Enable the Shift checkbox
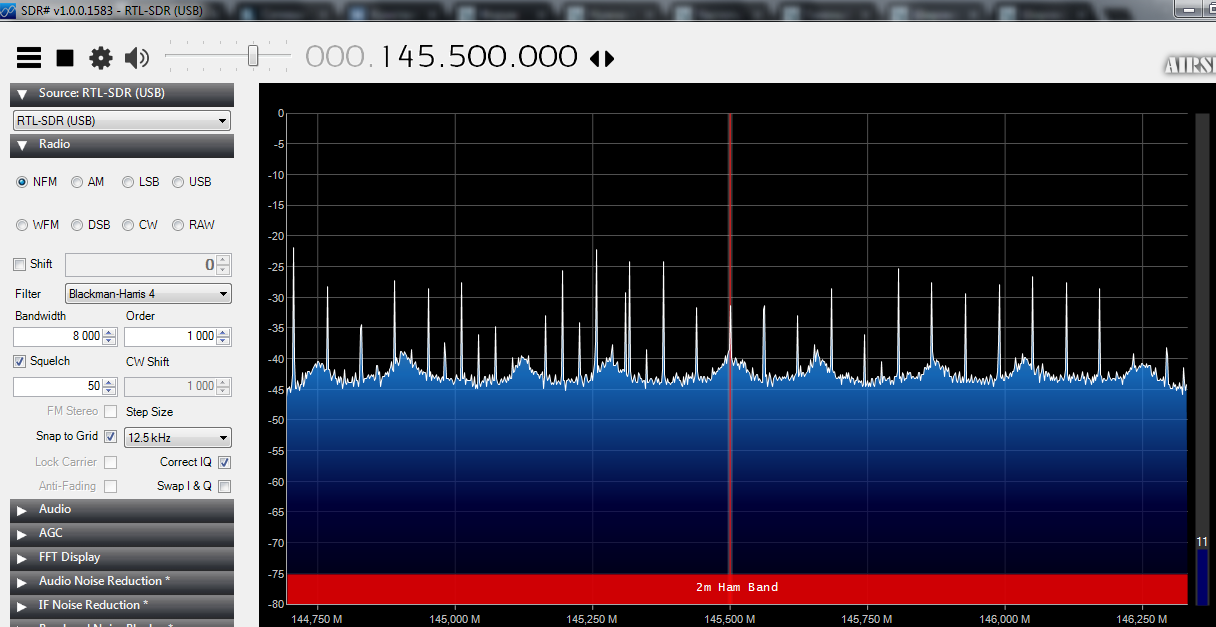This screenshot has width=1216, height=627. tap(19, 264)
